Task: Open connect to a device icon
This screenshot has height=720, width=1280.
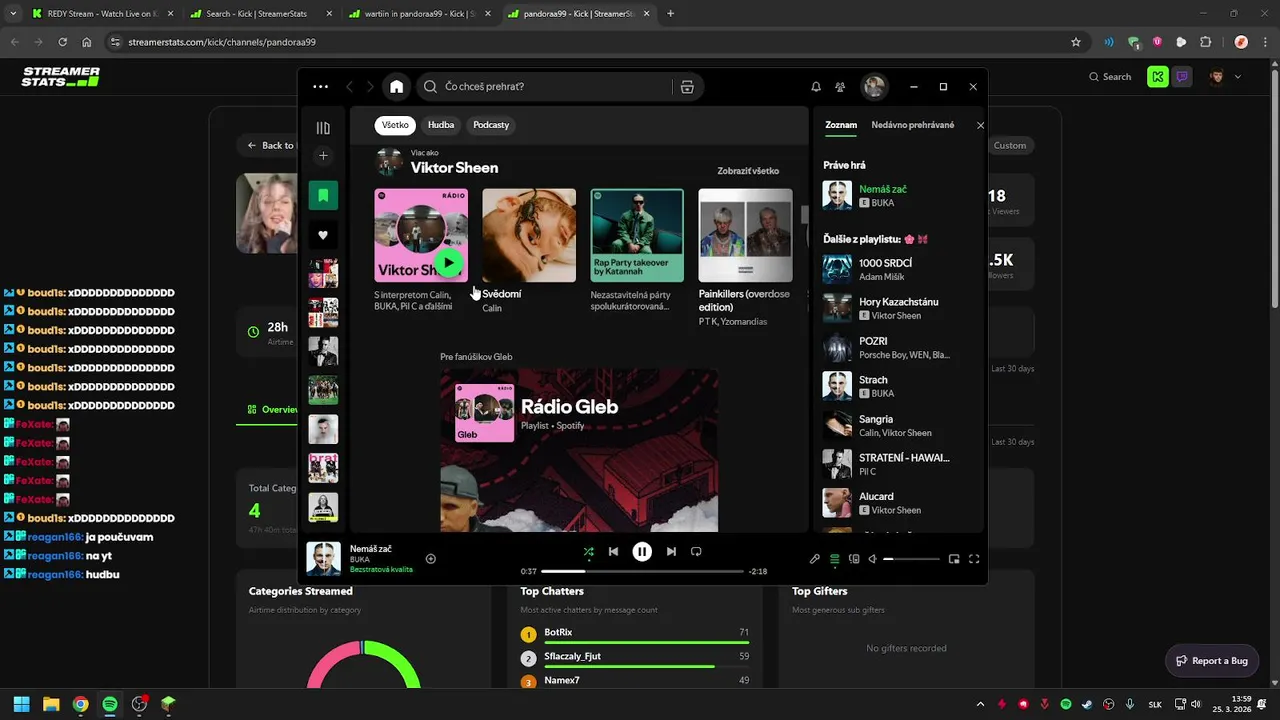Action: pyautogui.click(x=854, y=559)
